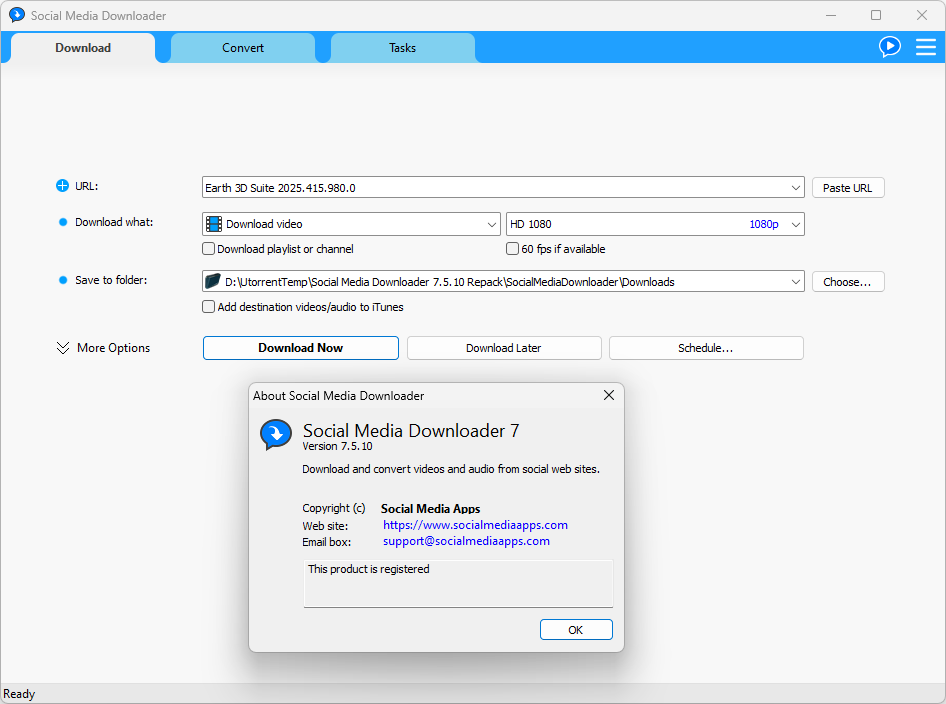
Task: Click the 'Download and convert videos' description text
Action: point(451,469)
